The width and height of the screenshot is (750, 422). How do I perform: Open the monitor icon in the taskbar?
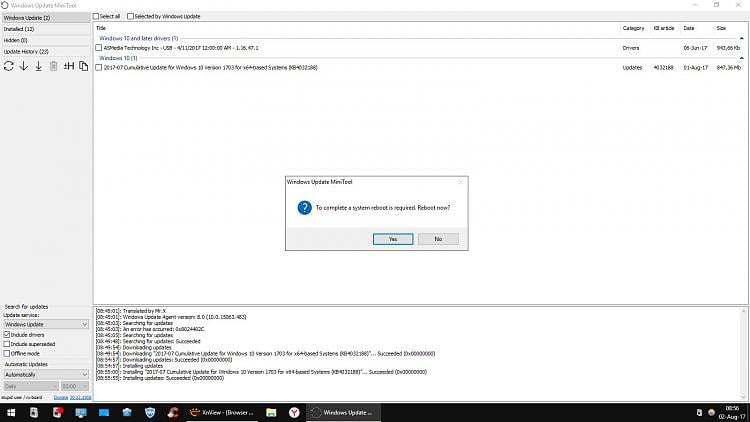click(x=81, y=412)
